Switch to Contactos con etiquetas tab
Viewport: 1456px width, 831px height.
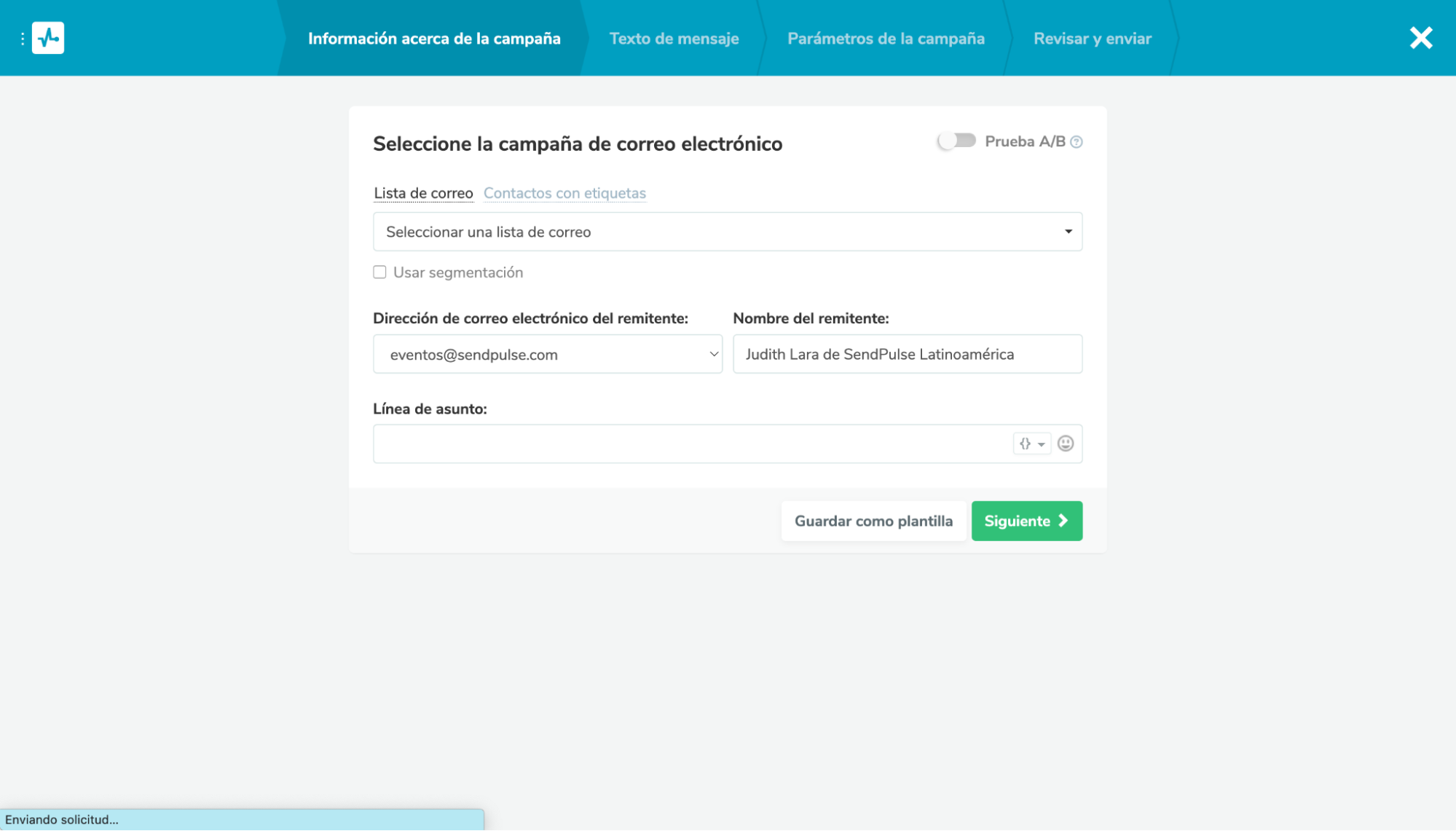point(564,193)
